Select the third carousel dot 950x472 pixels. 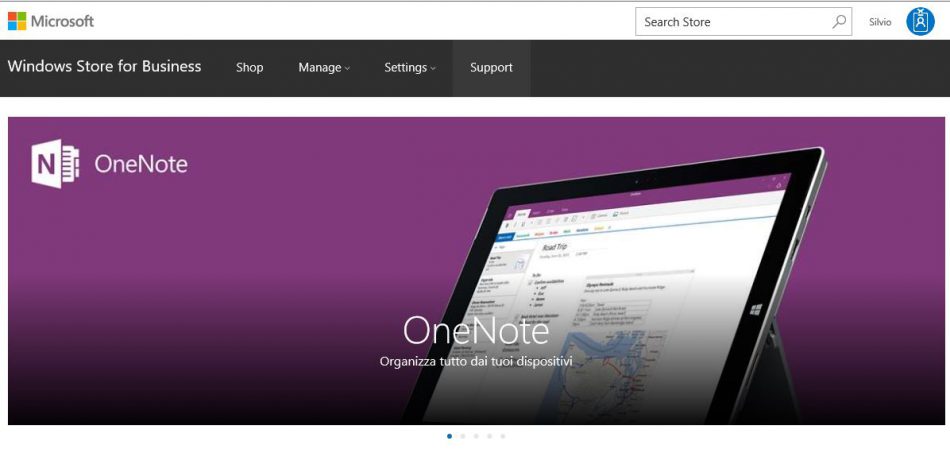click(476, 436)
